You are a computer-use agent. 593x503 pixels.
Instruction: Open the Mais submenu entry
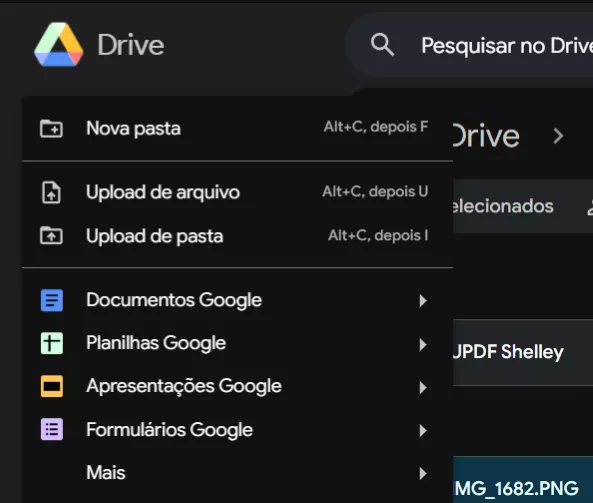(x=238, y=473)
